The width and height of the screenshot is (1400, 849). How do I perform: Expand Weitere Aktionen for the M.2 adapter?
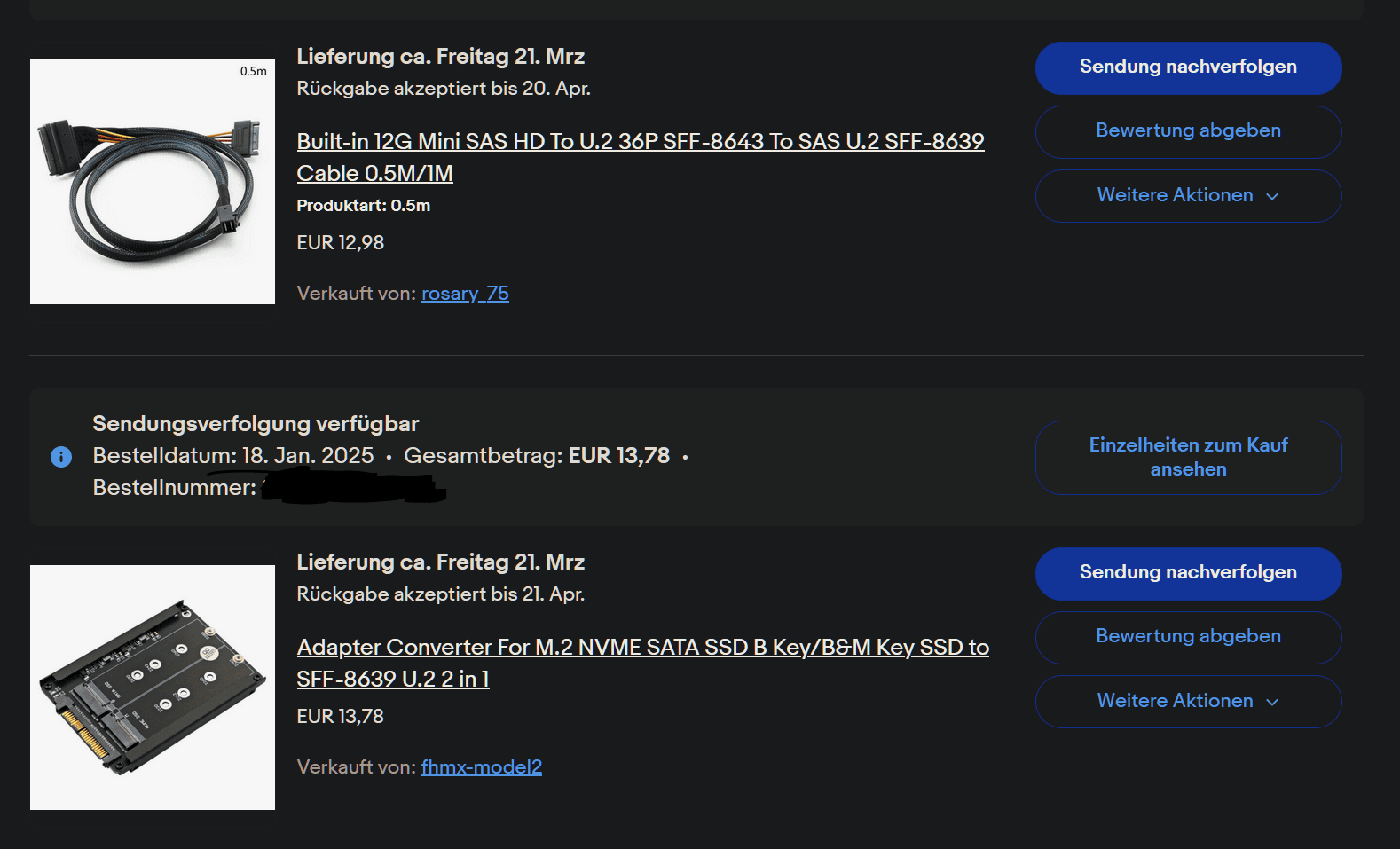[1187, 701]
